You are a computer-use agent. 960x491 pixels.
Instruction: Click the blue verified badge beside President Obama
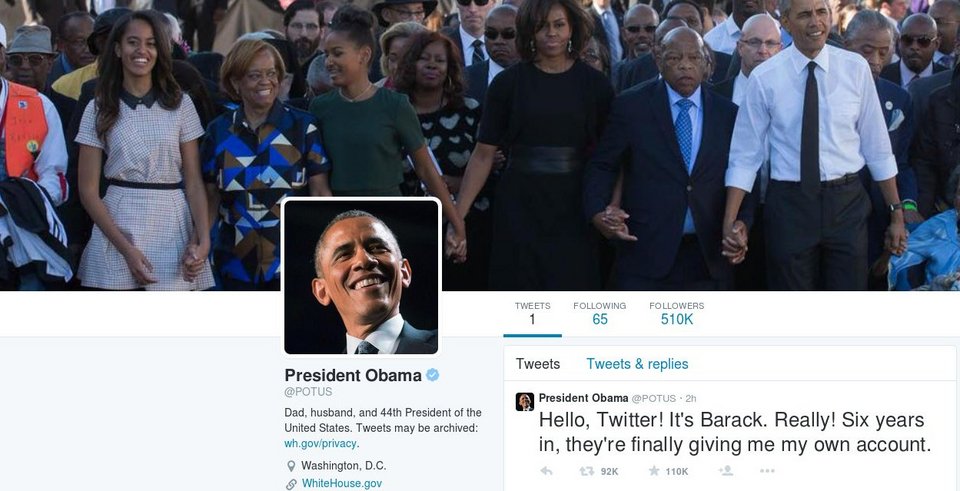coord(432,375)
